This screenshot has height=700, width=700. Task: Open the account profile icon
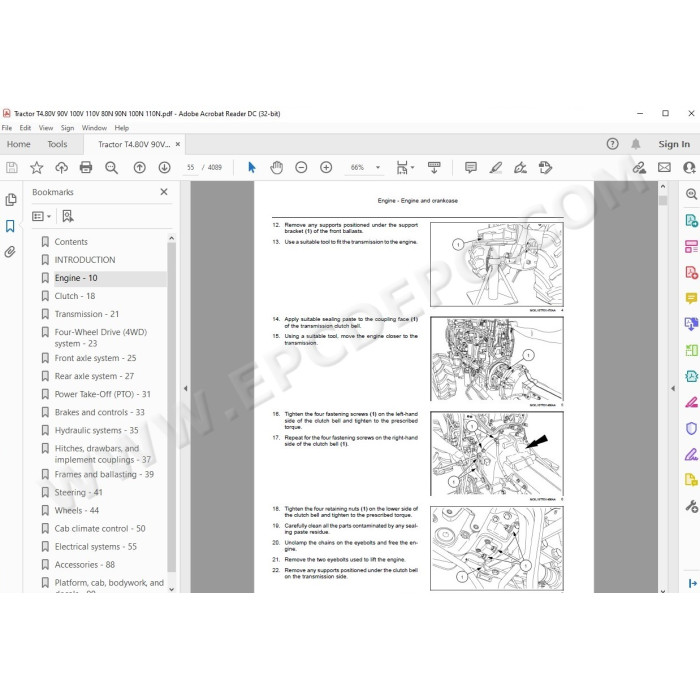689,167
